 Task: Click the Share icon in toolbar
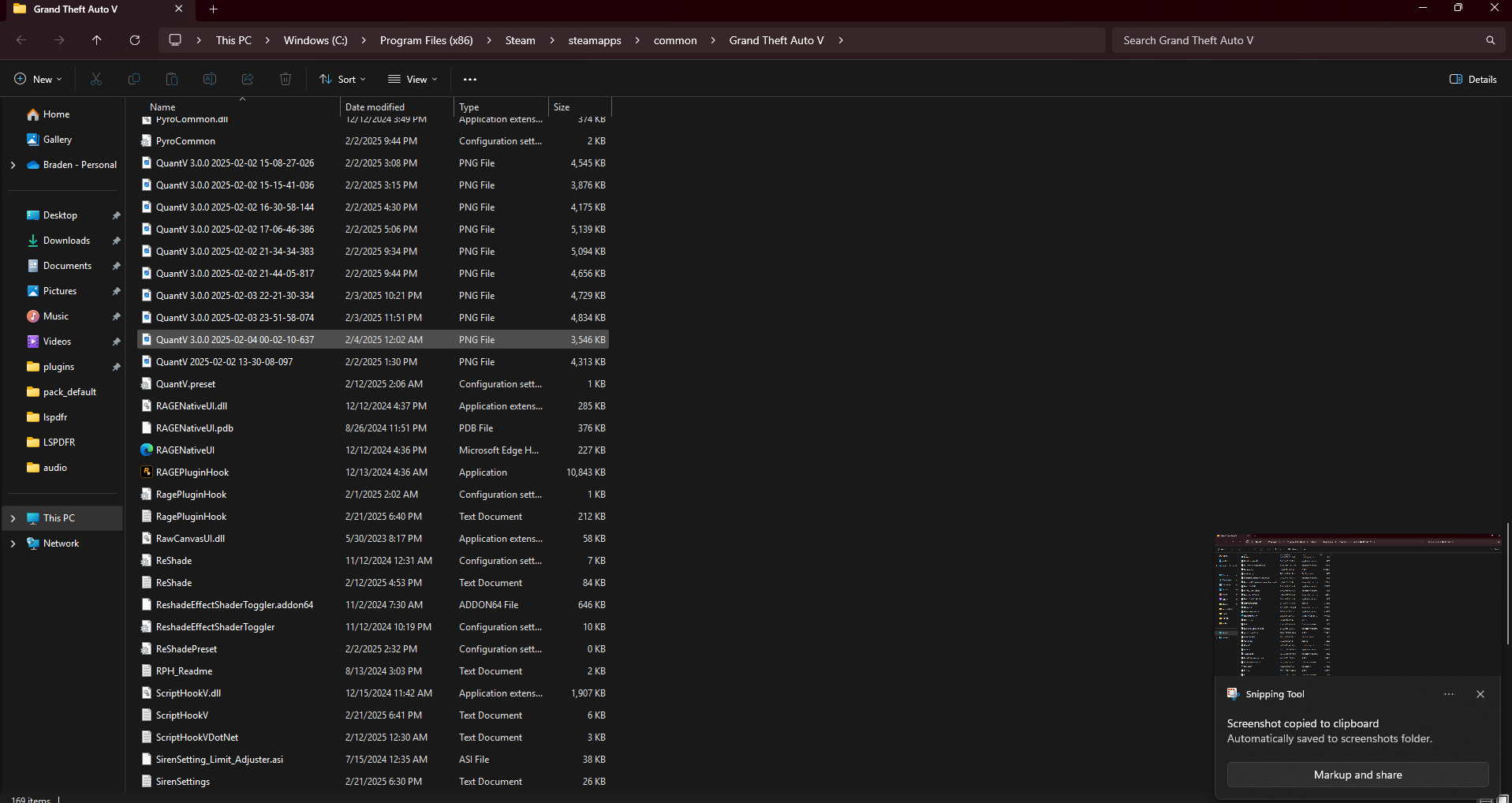248,79
